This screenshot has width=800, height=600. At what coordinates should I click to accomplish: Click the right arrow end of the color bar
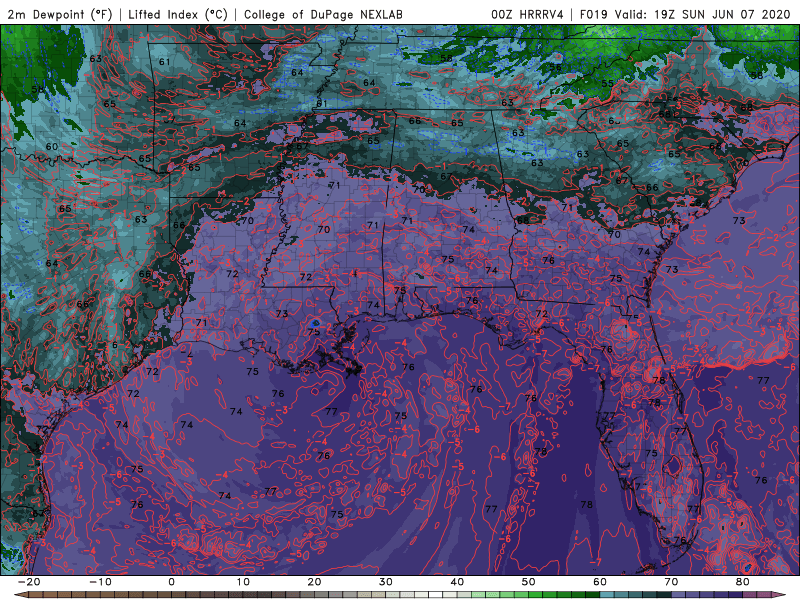pos(780,595)
